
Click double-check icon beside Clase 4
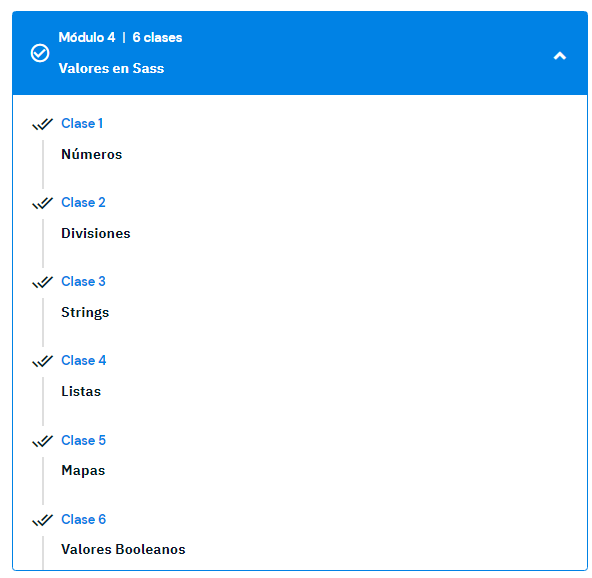[42, 361]
